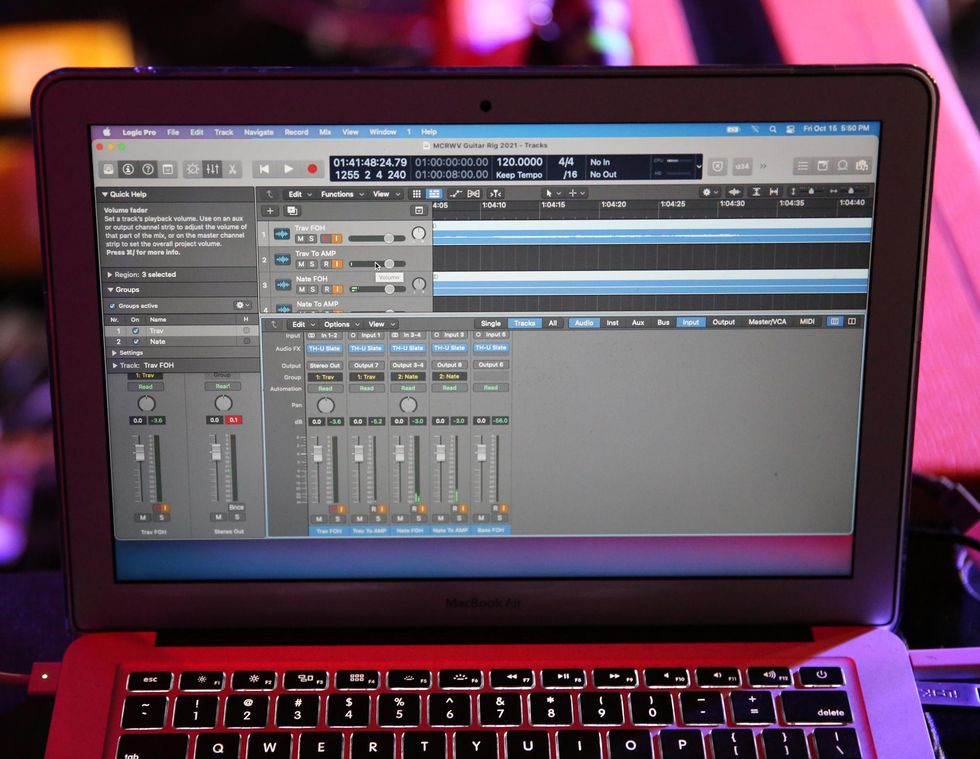
Task: Open the Toolbar button in the control bar
Action: pyautogui.click(x=168, y=169)
